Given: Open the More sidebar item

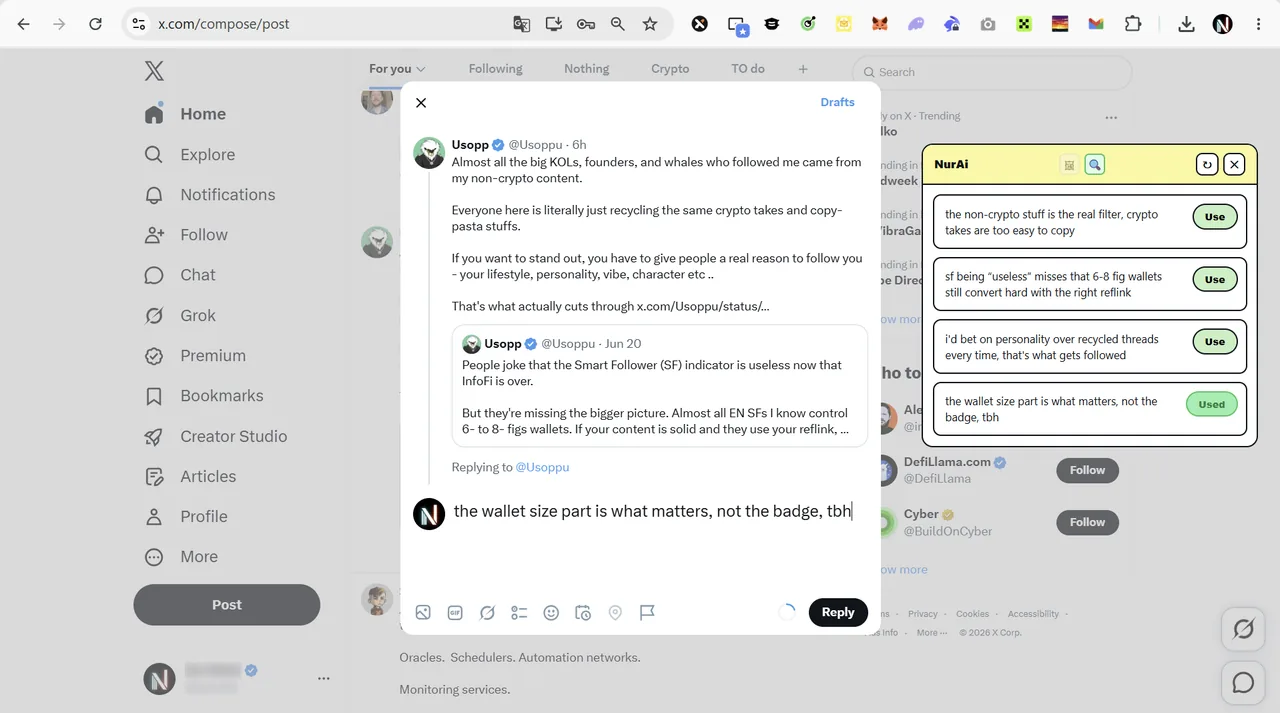Looking at the screenshot, I should coord(181,557).
